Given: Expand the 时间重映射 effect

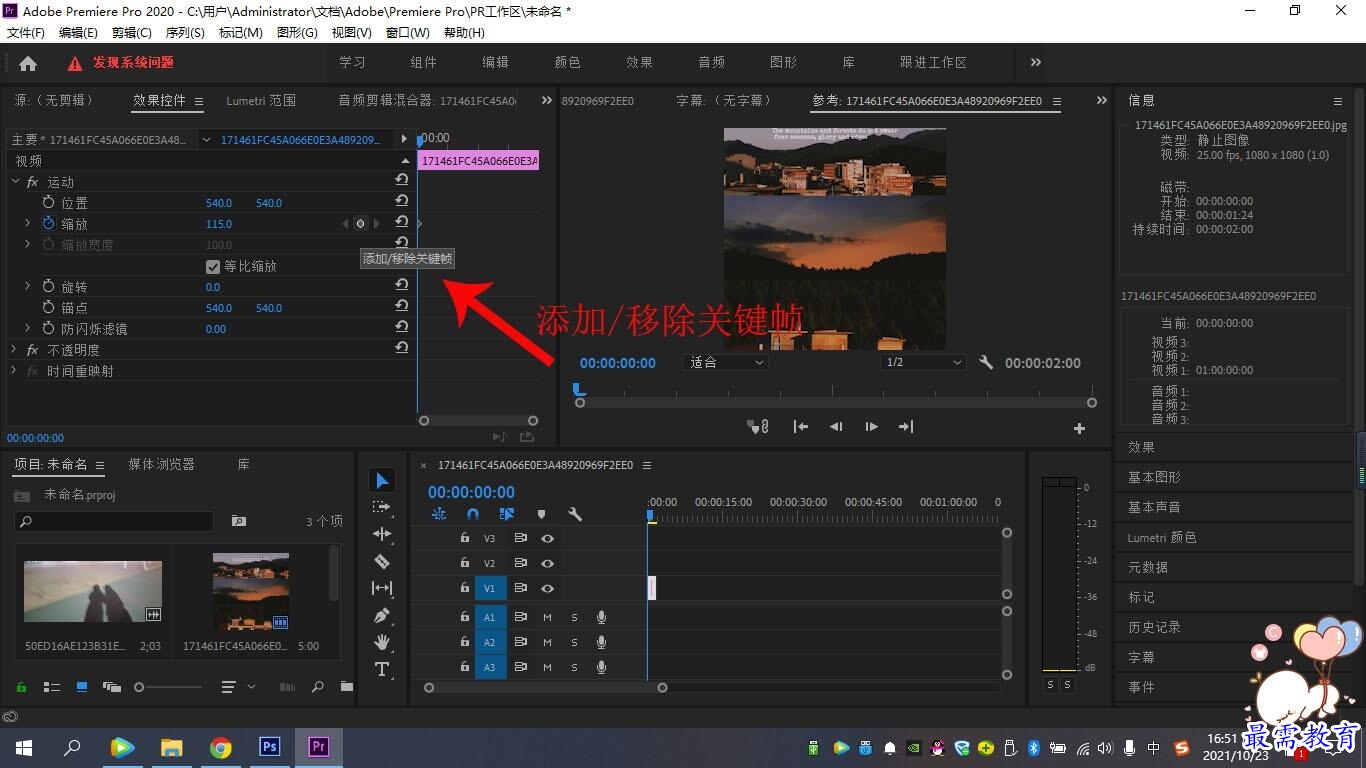Looking at the screenshot, I should click(14, 370).
